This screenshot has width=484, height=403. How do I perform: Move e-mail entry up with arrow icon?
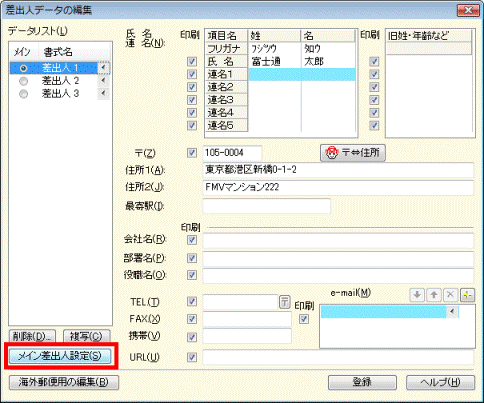(x=434, y=295)
